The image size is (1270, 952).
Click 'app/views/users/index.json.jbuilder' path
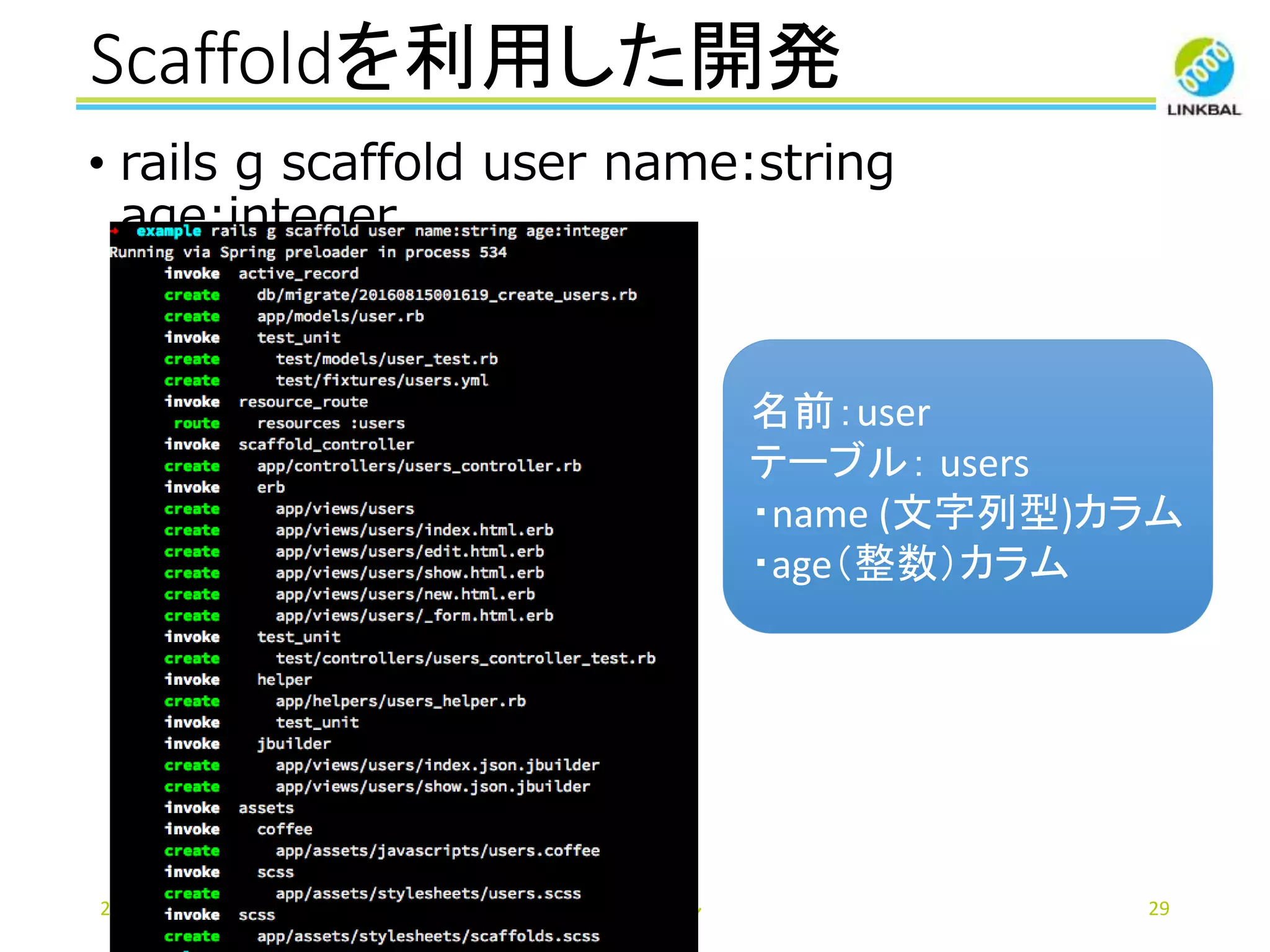point(438,765)
